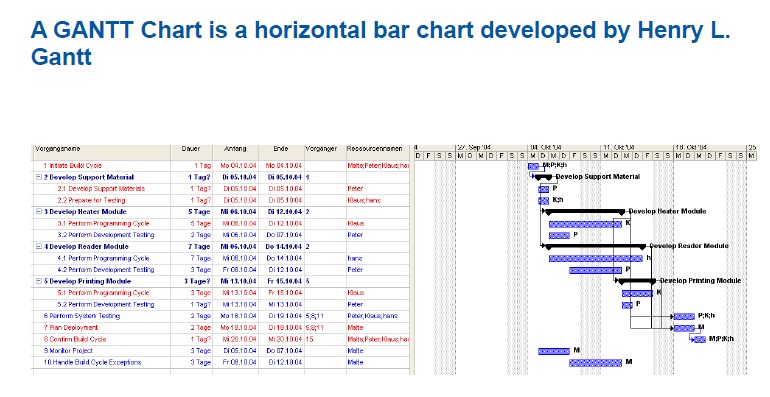
Task: Click the Perform System Testing bar labeled P;K;h
Action: (x=684, y=316)
